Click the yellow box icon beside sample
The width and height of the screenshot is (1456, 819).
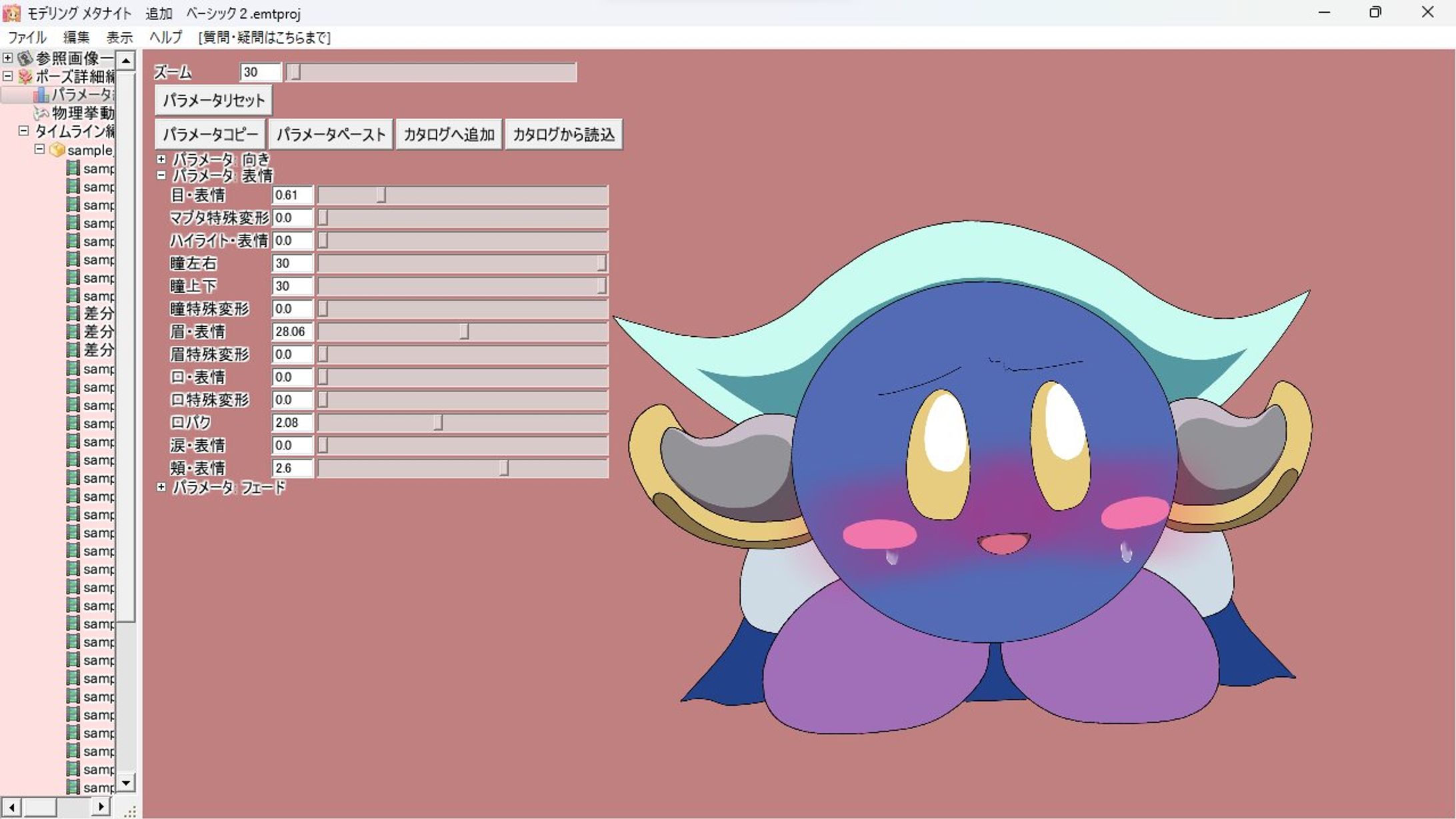coord(57,150)
